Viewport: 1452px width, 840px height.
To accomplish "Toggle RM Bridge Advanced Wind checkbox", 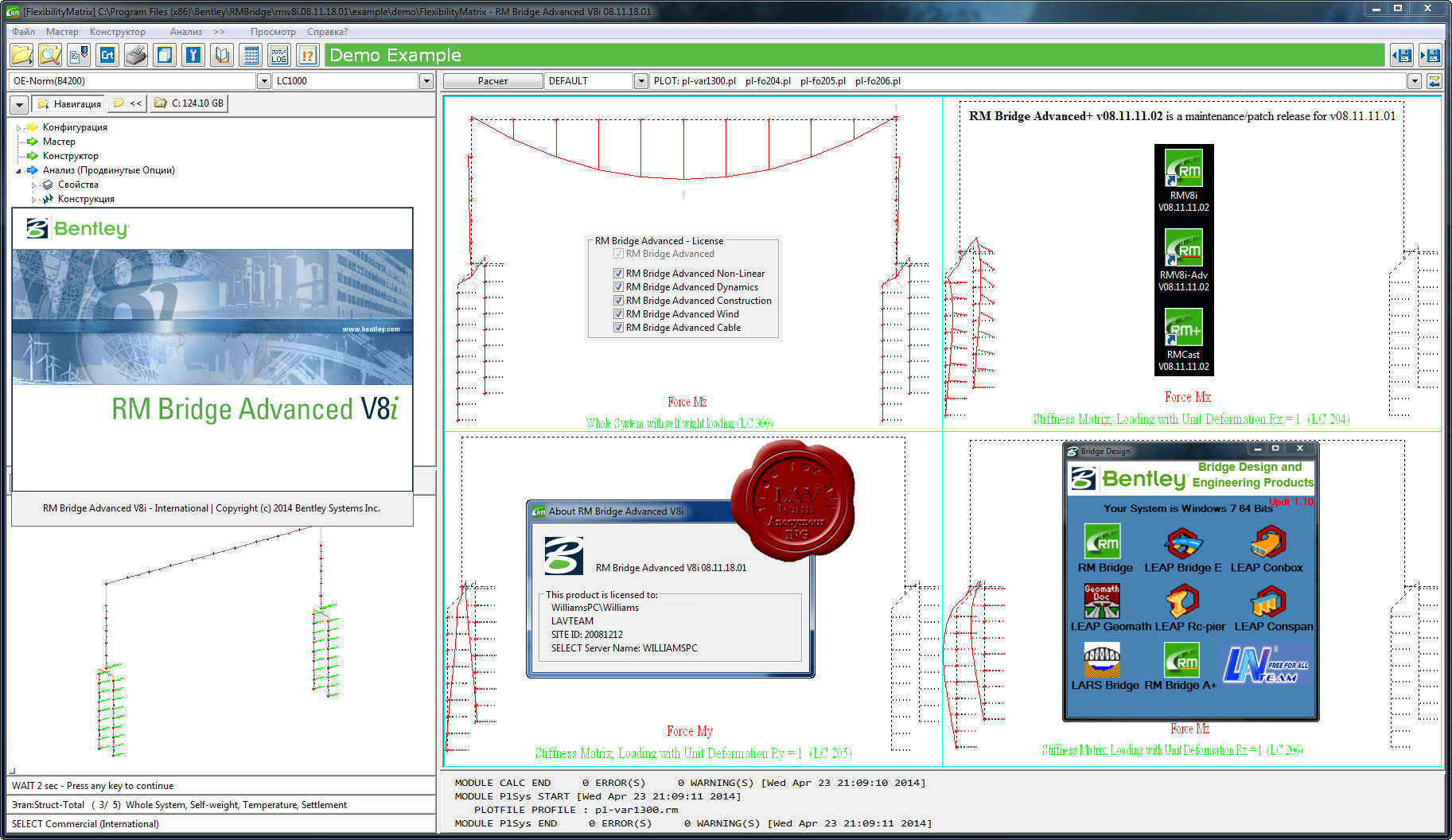I will [x=618, y=314].
